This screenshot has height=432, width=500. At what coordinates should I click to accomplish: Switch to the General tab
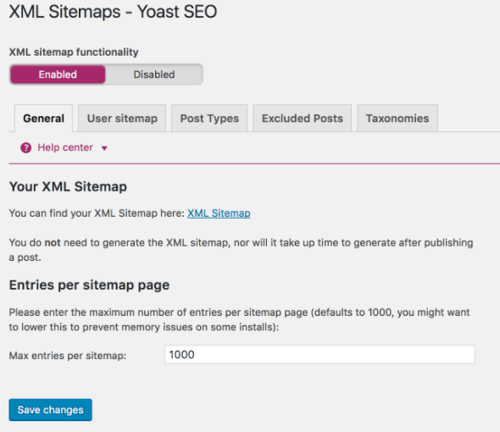pos(44,118)
